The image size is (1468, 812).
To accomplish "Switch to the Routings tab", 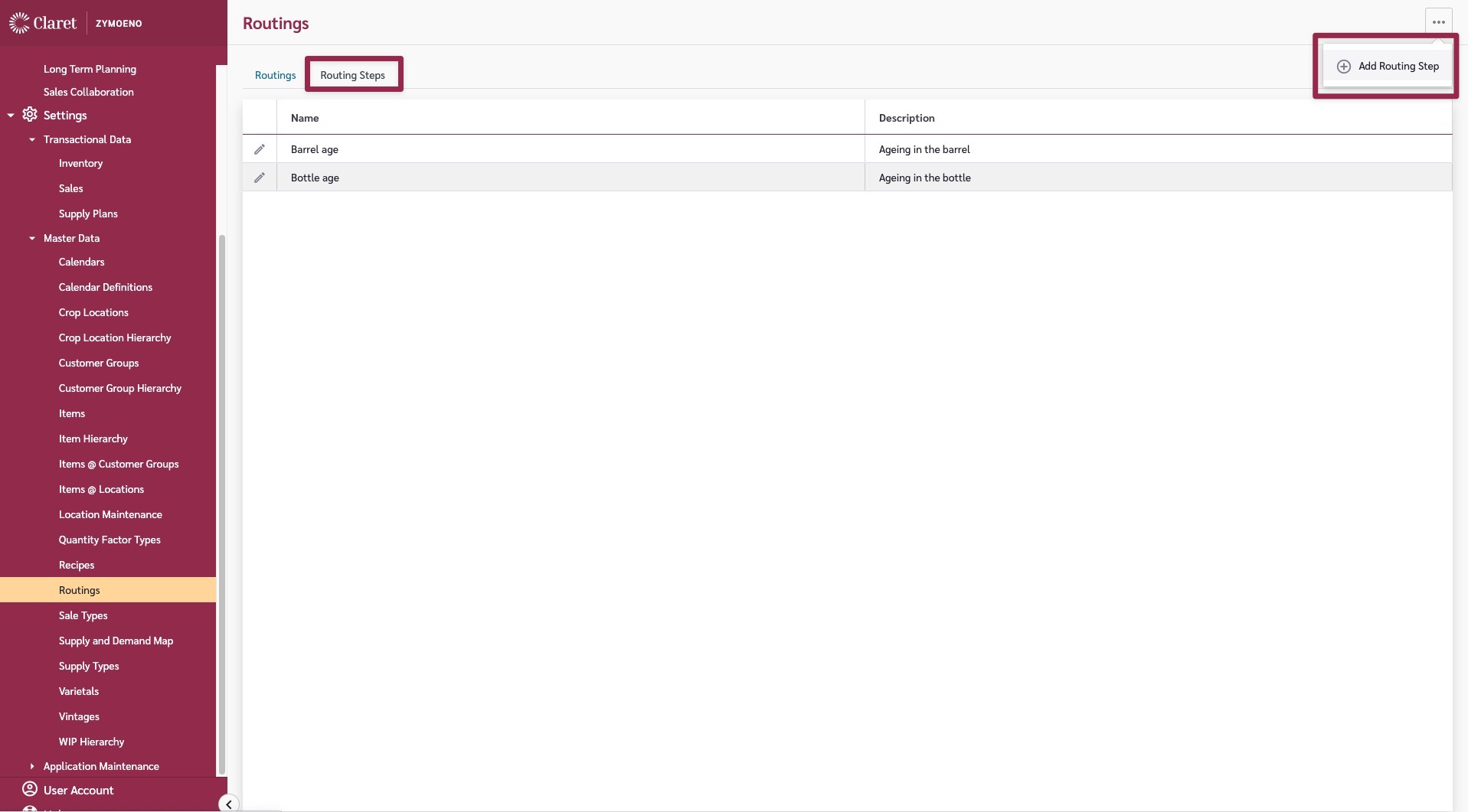I will pyautogui.click(x=275, y=75).
